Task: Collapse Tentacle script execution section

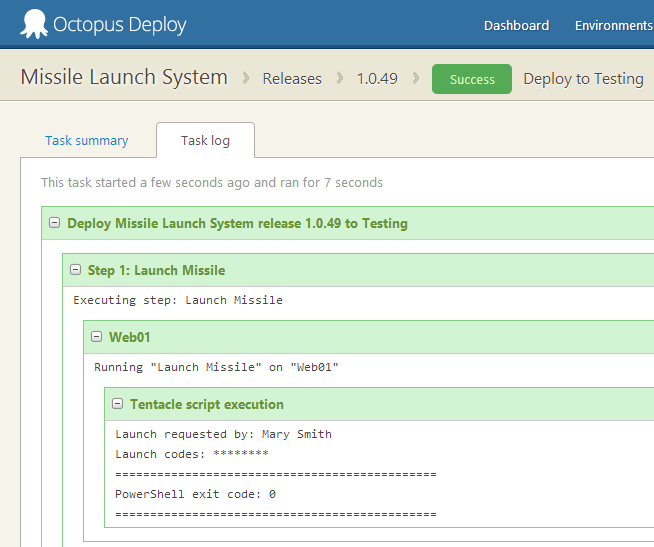Action: point(118,403)
